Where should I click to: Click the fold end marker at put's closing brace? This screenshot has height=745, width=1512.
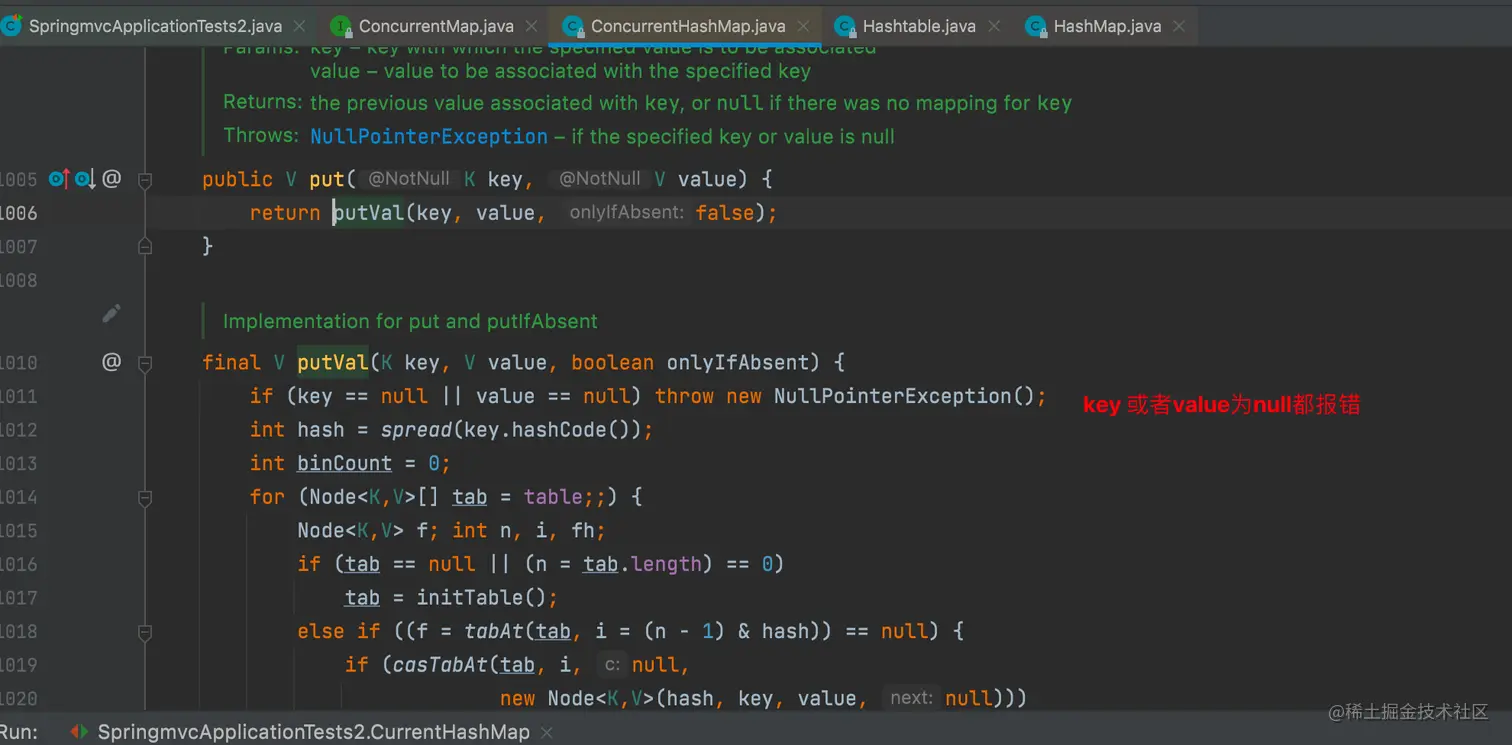click(145, 246)
